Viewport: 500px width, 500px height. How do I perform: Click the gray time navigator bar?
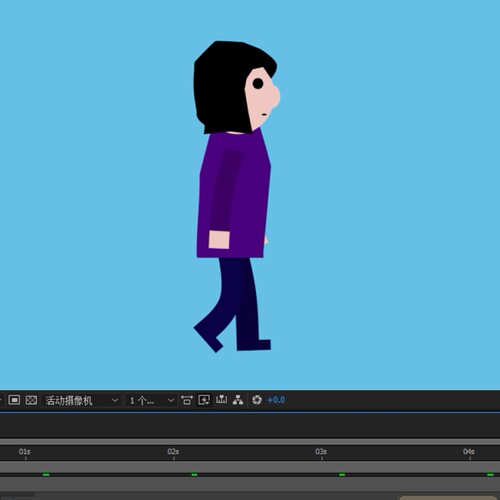pos(250,442)
